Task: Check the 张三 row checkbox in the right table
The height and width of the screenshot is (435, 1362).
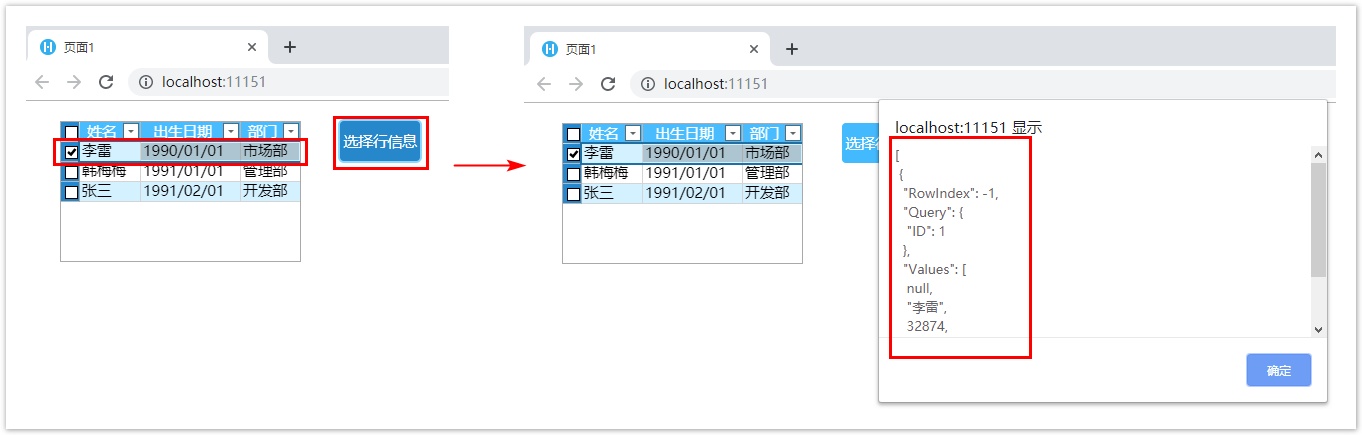Action: pos(573,194)
